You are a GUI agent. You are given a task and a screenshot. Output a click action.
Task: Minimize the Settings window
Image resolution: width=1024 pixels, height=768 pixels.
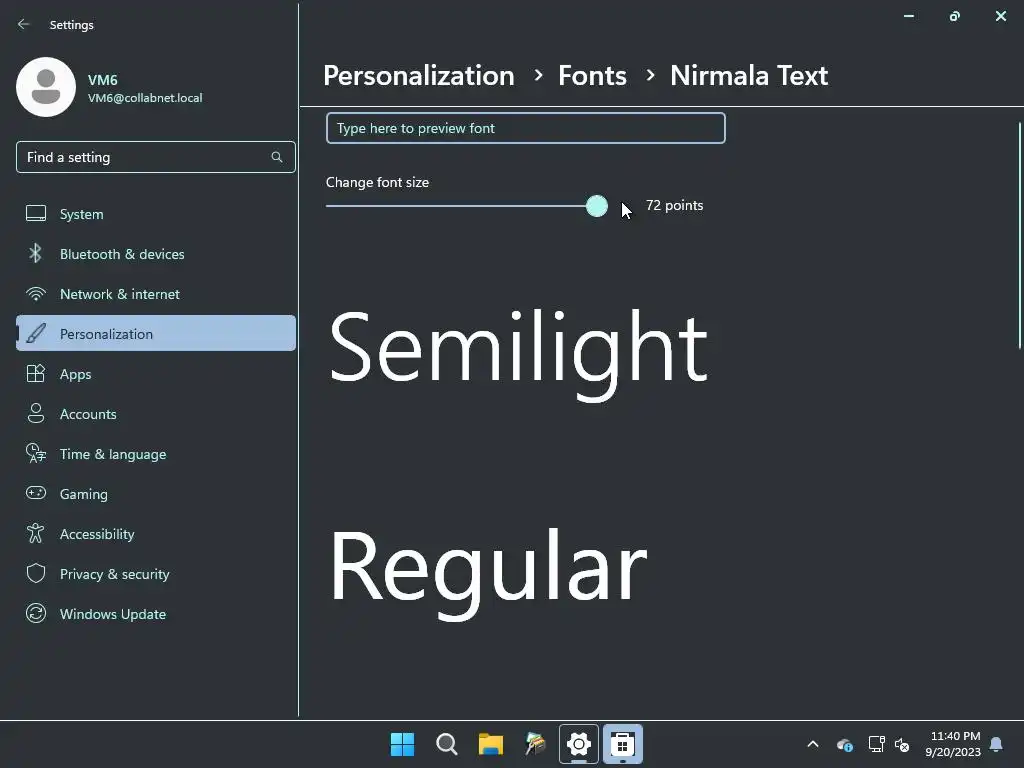pos(908,16)
